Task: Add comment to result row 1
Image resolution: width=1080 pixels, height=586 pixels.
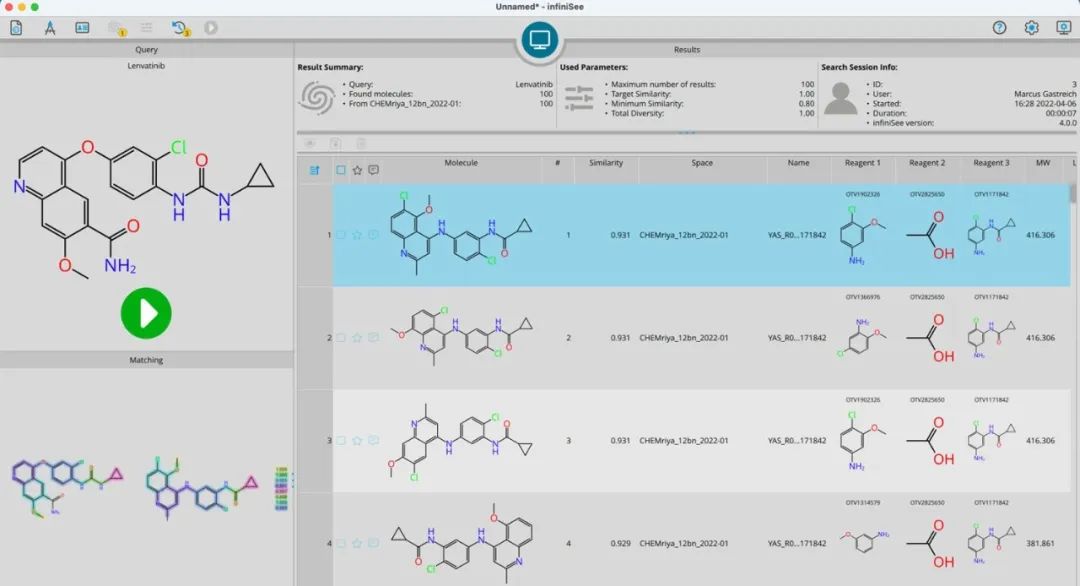Action: pyautogui.click(x=373, y=235)
